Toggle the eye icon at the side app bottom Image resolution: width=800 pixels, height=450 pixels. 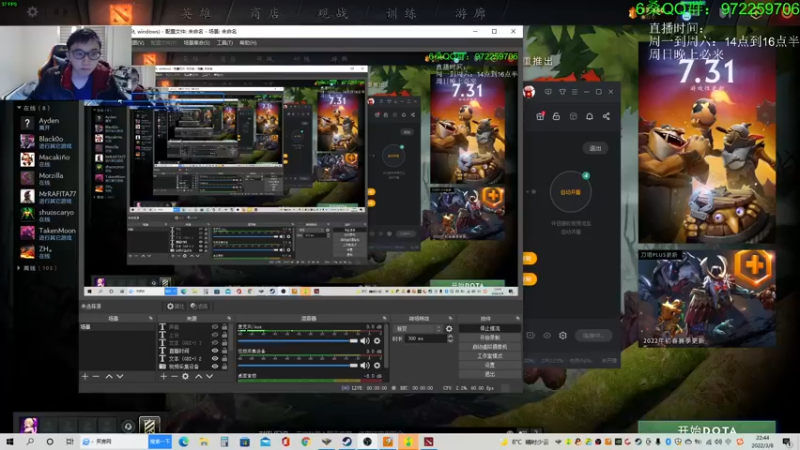click(x=547, y=335)
